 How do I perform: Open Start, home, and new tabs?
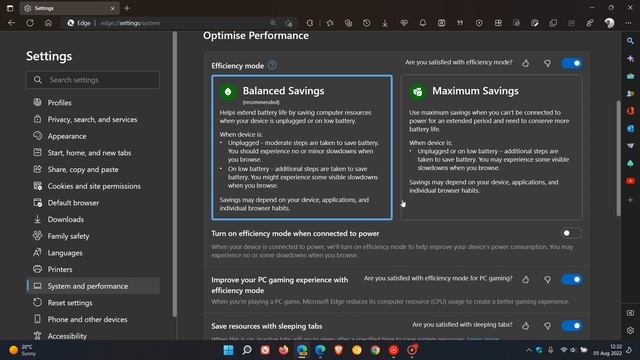(x=93, y=153)
